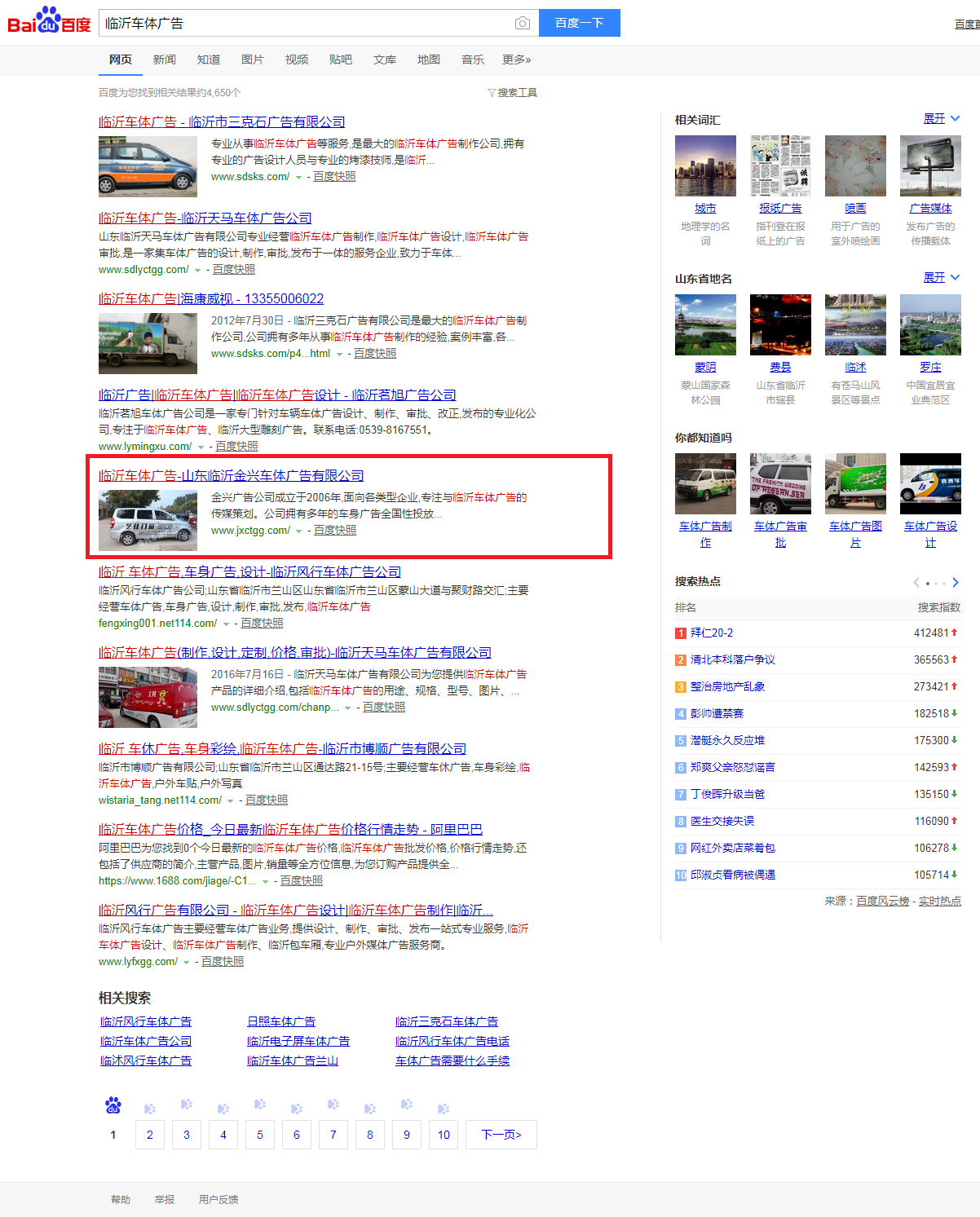Switch to the 图片 tab

[252, 59]
